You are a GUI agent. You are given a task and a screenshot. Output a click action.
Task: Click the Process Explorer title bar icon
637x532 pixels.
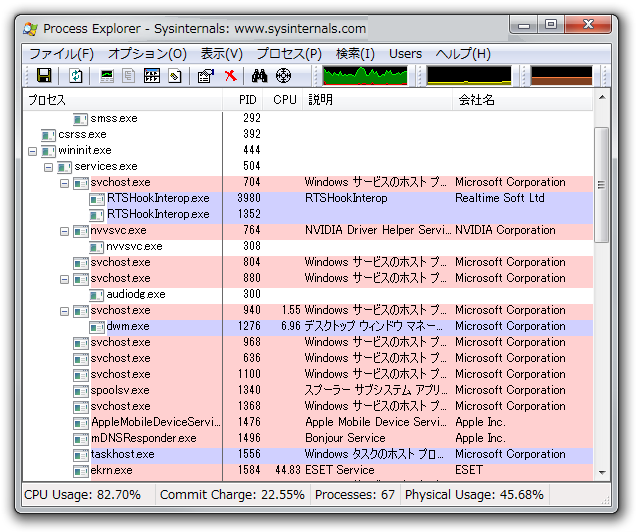tap(30, 29)
